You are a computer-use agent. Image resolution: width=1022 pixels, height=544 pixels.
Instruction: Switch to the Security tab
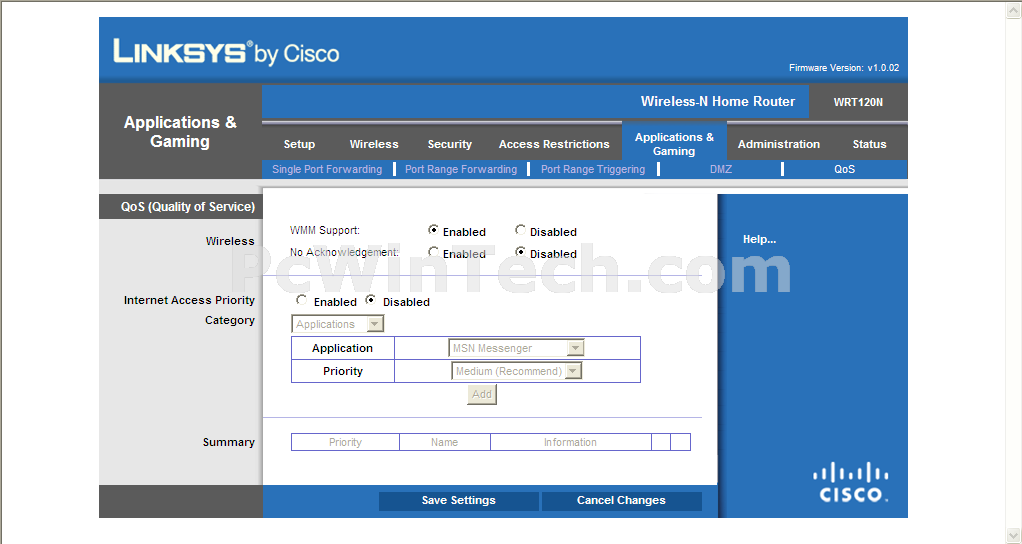tap(450, 144)
